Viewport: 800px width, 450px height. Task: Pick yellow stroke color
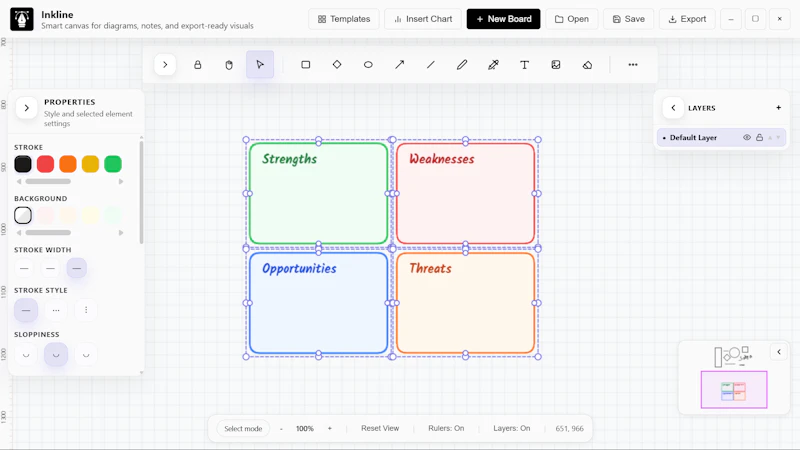tap(90, 164)
